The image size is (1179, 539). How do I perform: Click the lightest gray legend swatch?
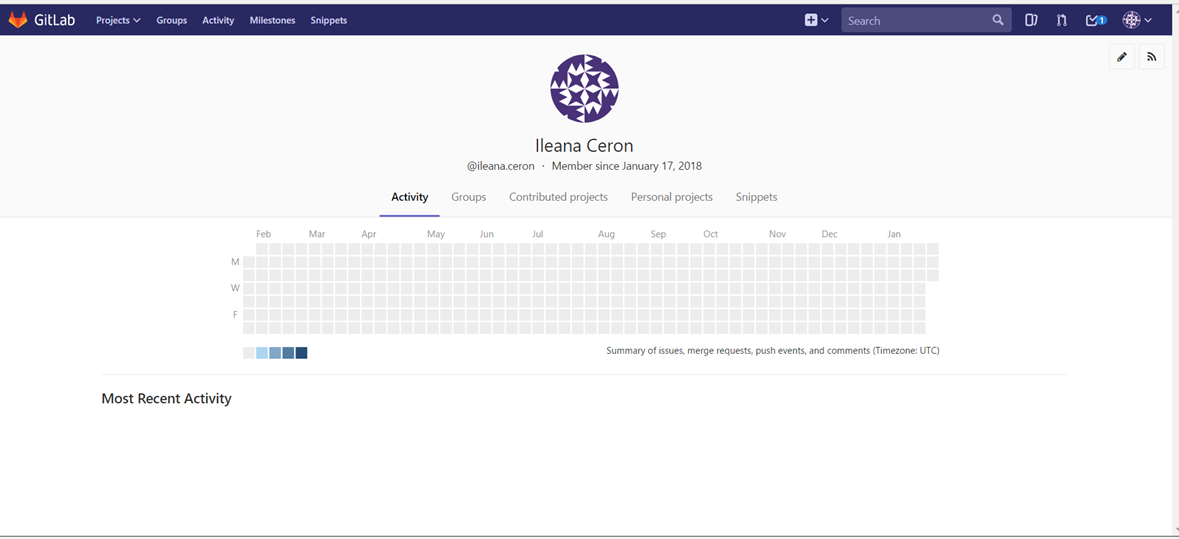[x=249, y=353]
